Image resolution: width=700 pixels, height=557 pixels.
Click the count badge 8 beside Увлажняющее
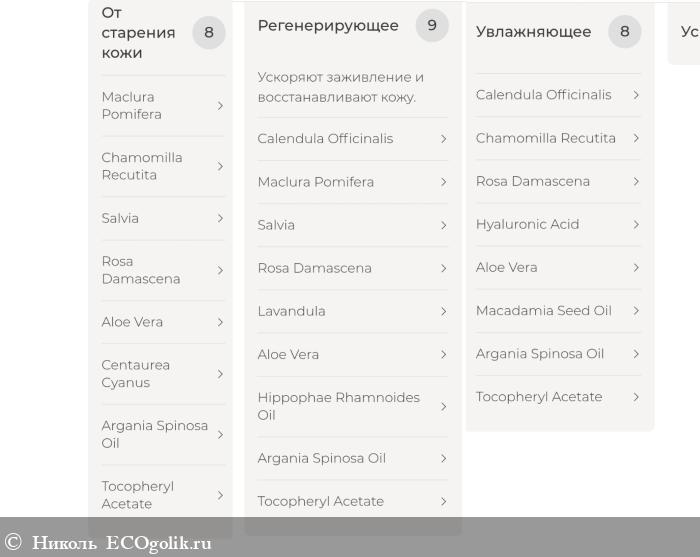click(x=625, y=32)
